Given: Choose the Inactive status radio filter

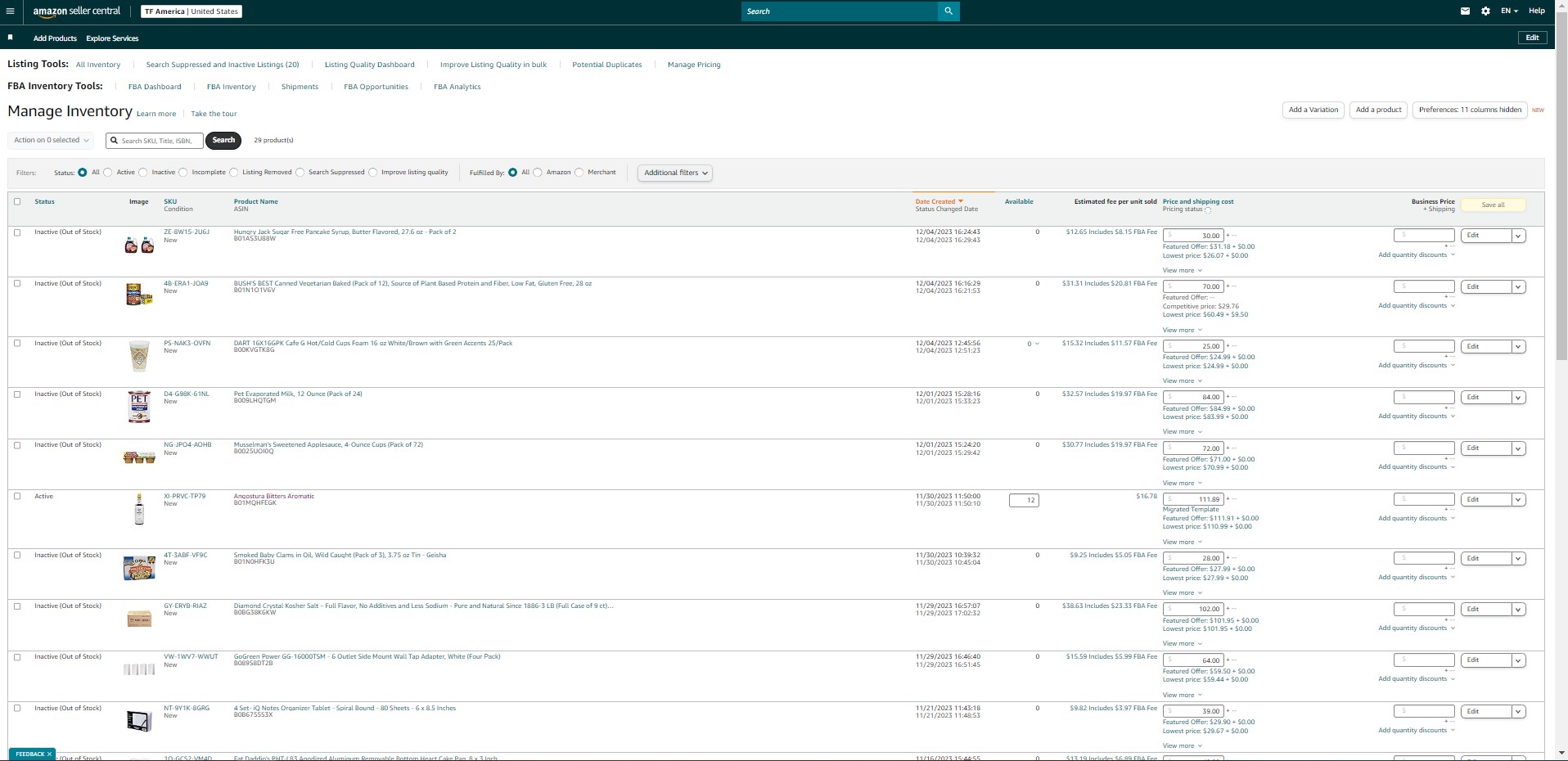Looking at the screenshot, I should (143, 173).
